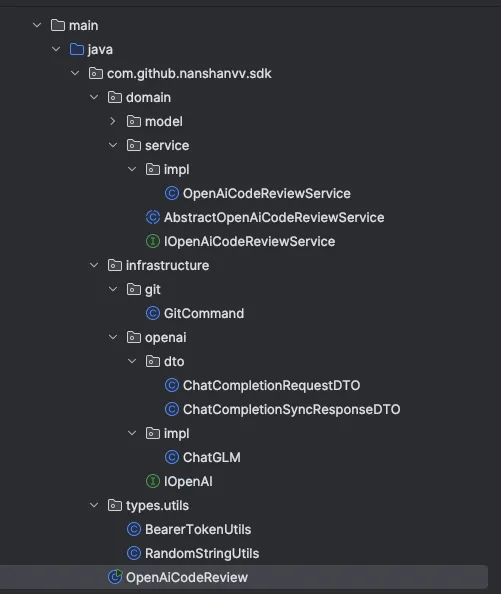Collapse the infrastructure package
501x594 pixels.
pos(94,265)
